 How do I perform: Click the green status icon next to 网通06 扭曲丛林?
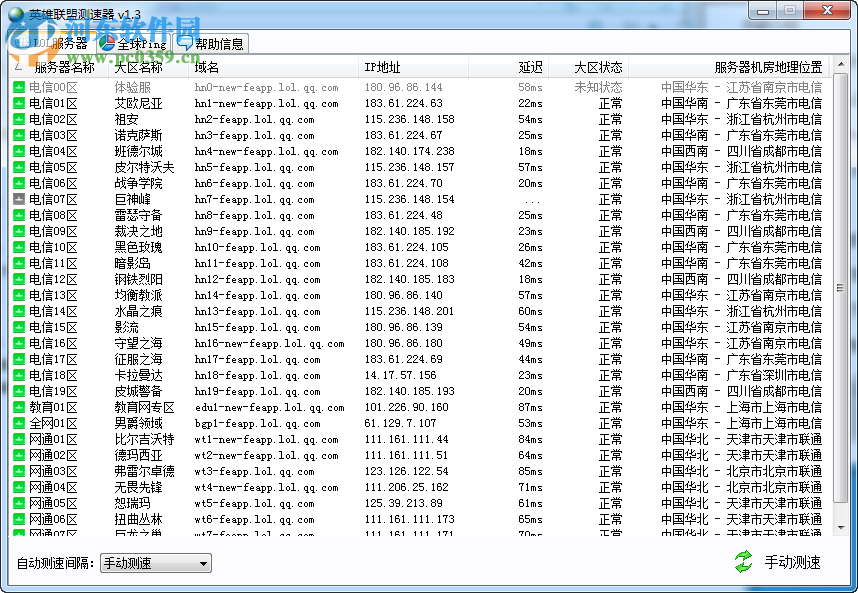click(19, 519)
